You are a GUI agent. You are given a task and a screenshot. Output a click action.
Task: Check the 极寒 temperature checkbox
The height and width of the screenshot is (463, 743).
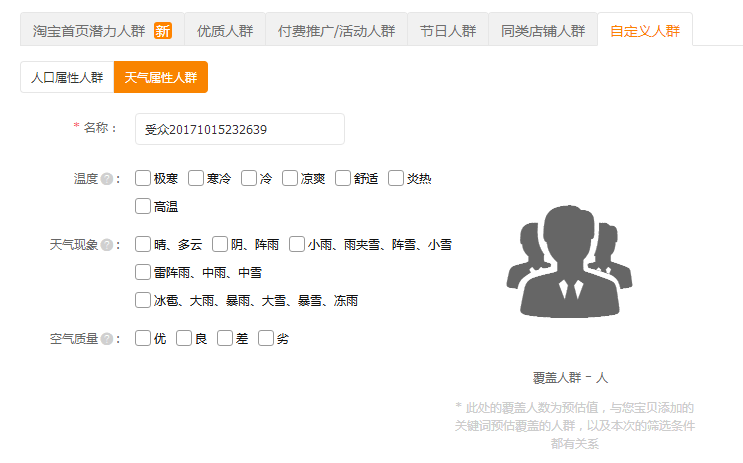pyautogui.click(x=143, y=179)
